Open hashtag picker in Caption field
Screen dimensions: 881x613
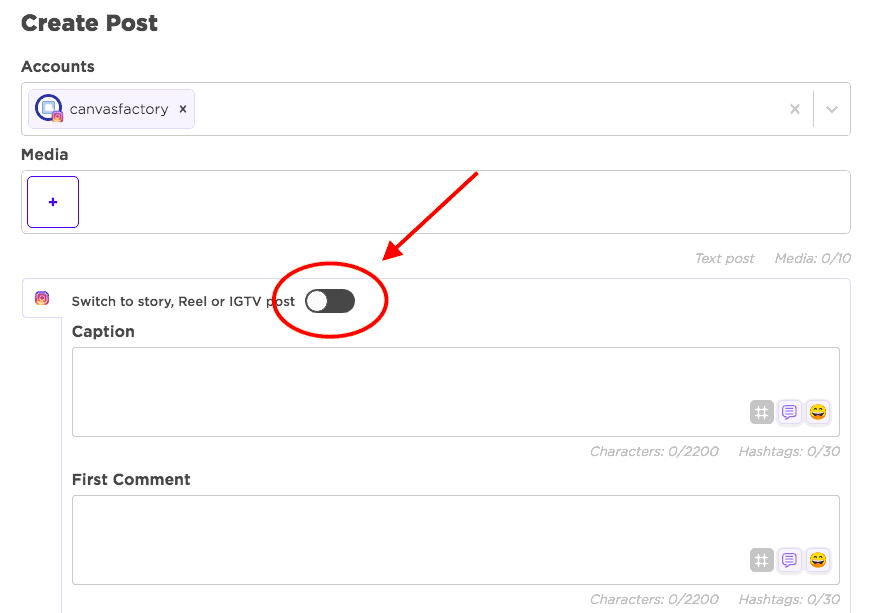tap(762, 412)
